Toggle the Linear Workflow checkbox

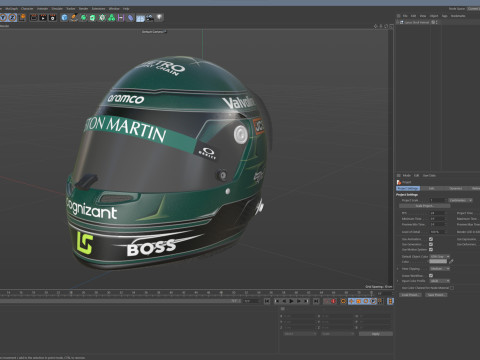pyautogui.click(x=431, y=275)
